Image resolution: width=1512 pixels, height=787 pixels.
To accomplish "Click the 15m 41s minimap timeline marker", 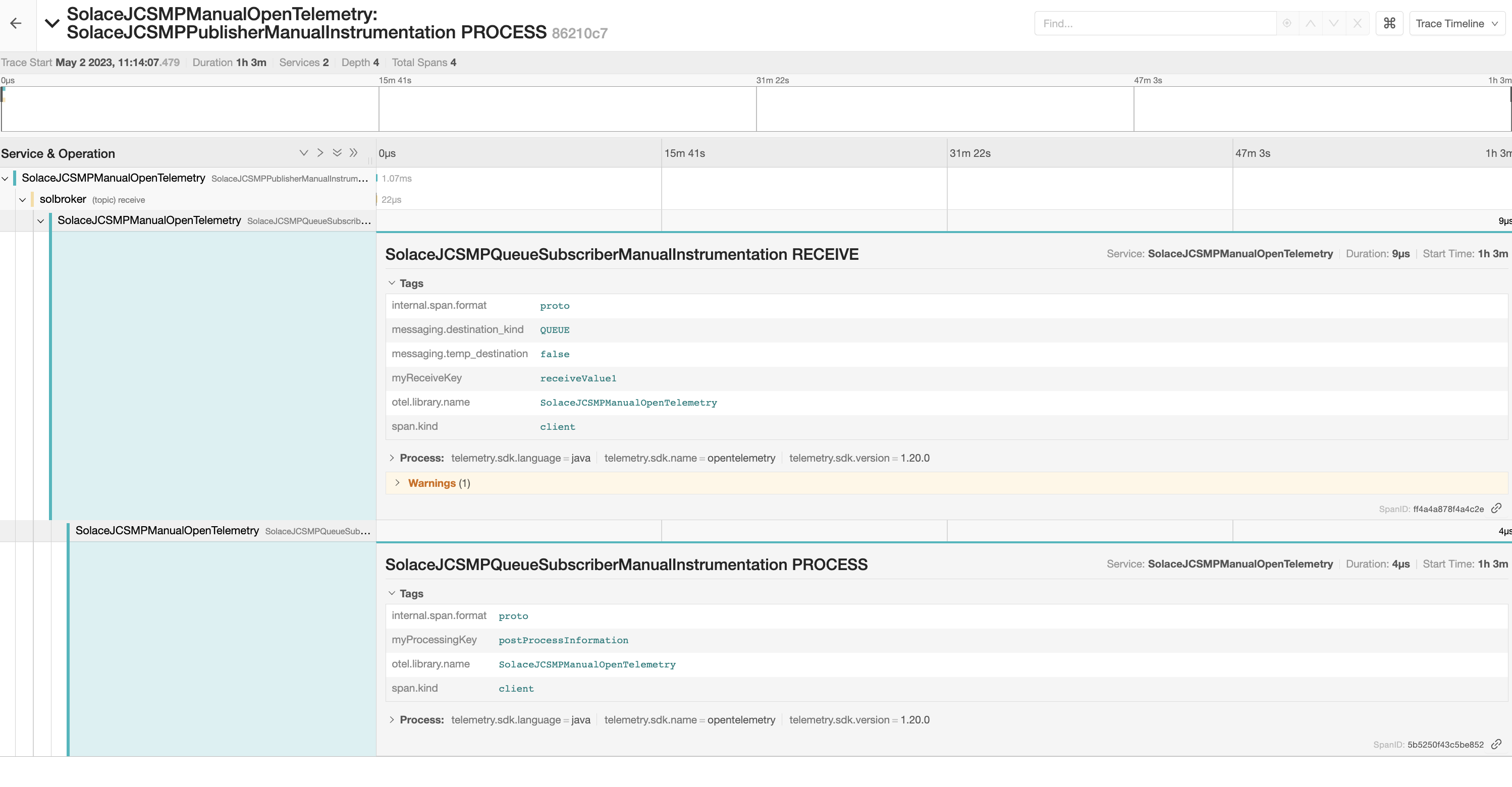I will pyautogui.click(x=395, y=80).
